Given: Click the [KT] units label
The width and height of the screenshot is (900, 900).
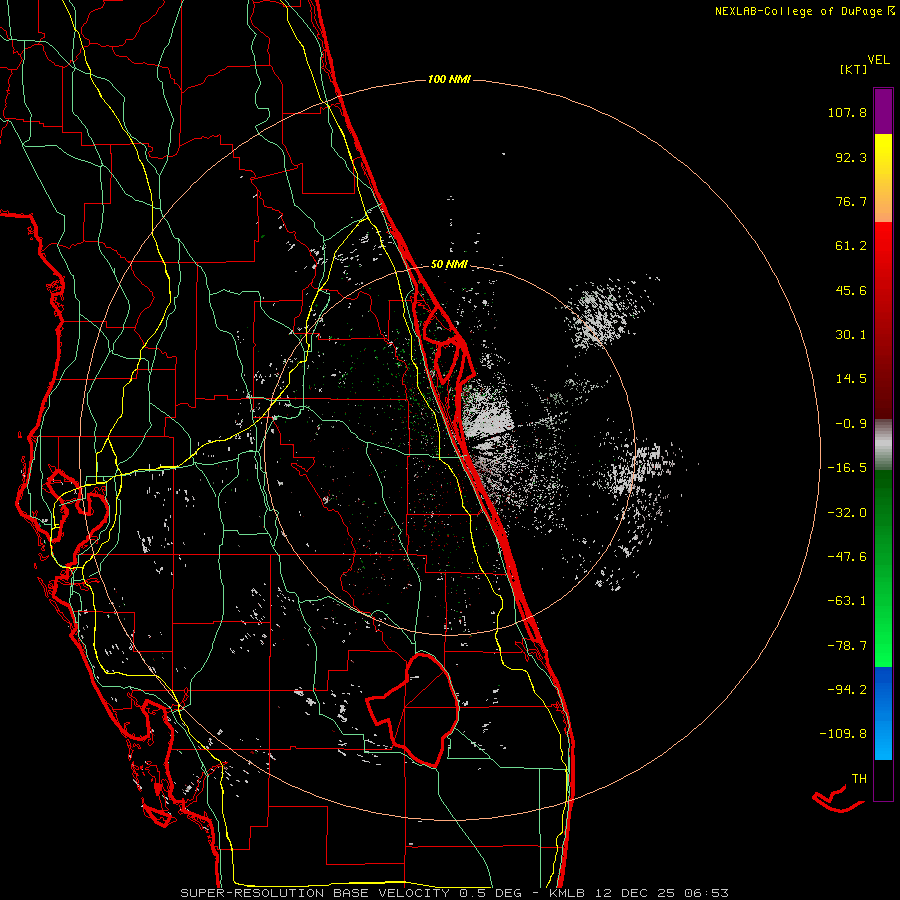Looking at the screenshot, I should point(854,69).
